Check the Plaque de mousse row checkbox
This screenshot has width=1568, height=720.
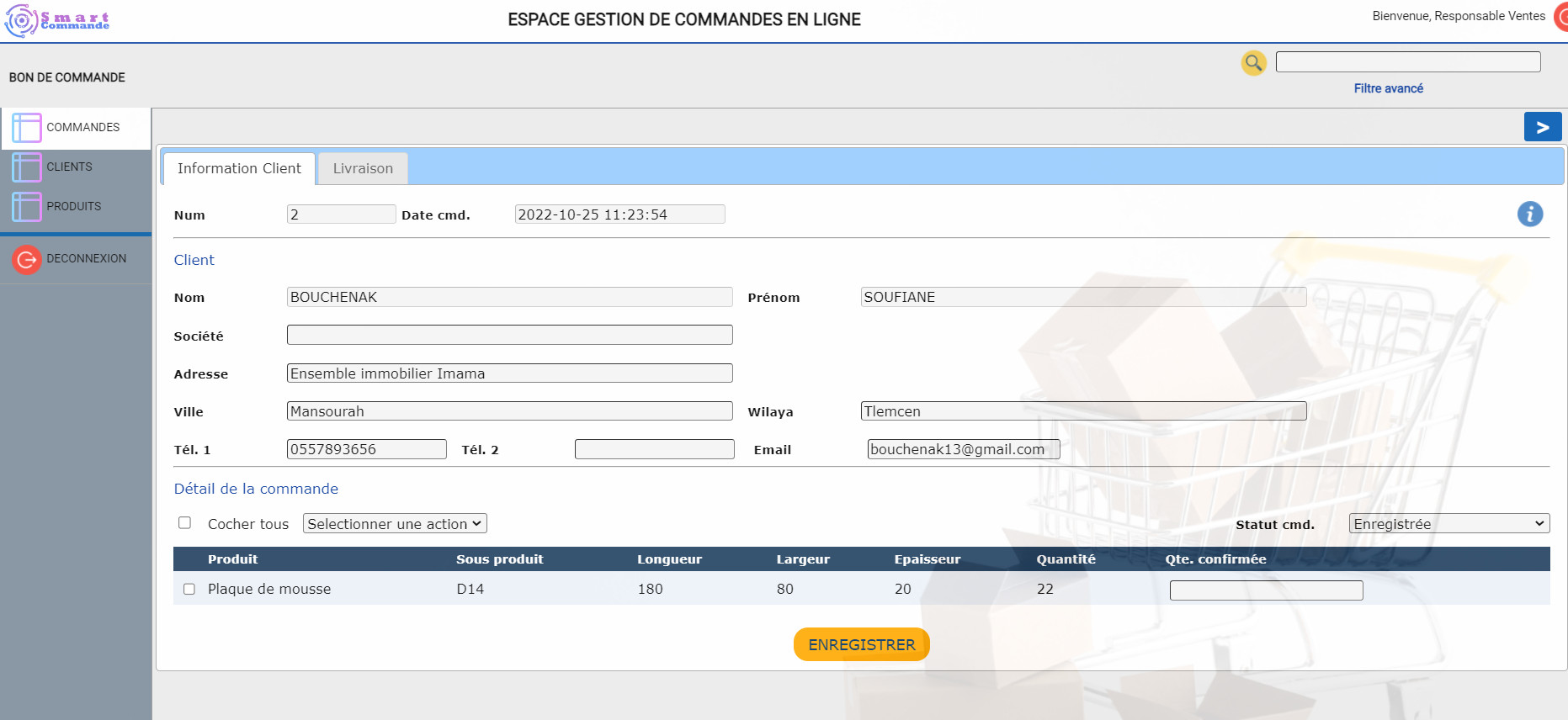pos(189,589)
